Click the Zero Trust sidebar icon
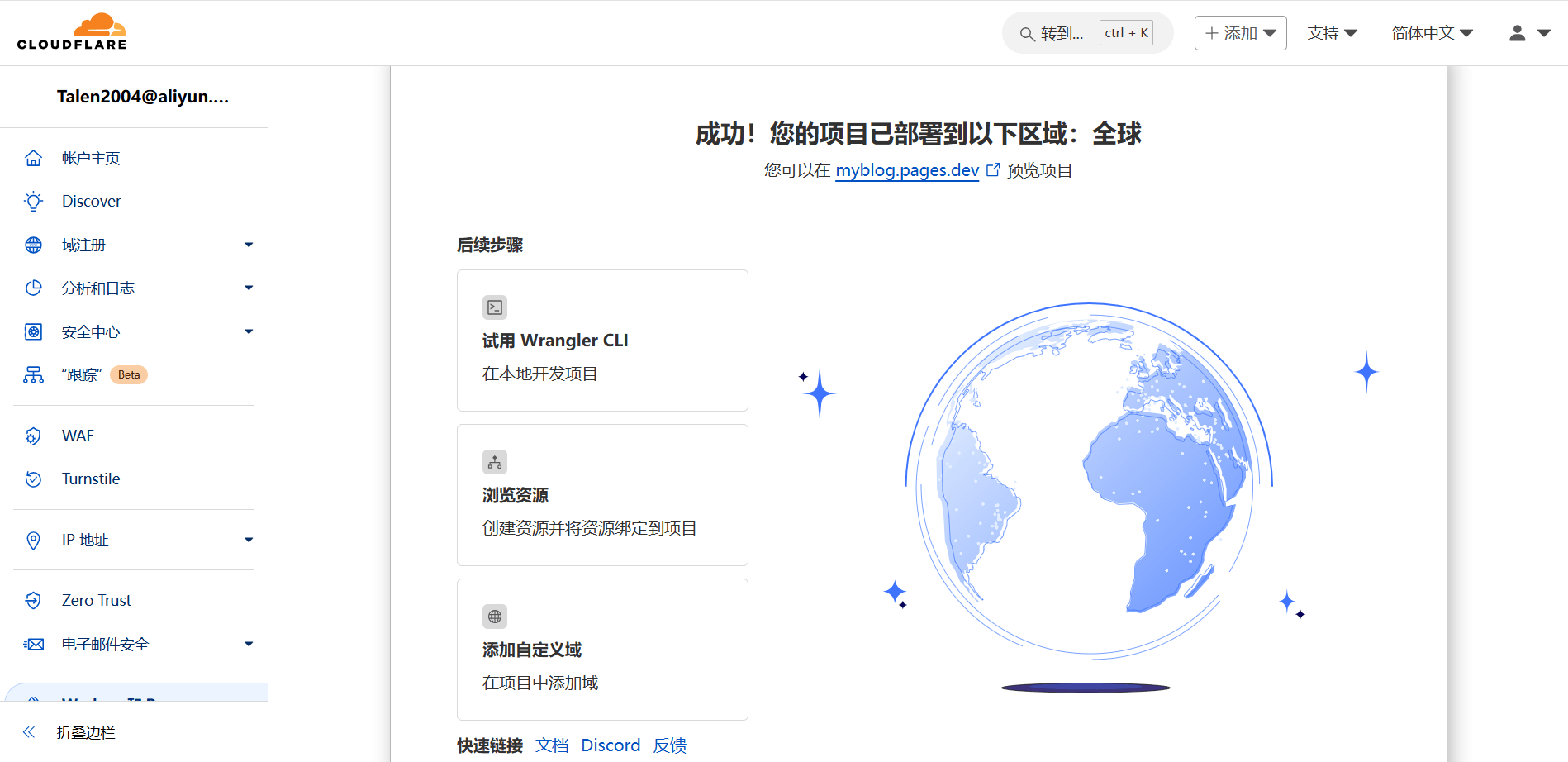Image resolution: width=1568 pixels, height=762 pixels. coord(33,600)
